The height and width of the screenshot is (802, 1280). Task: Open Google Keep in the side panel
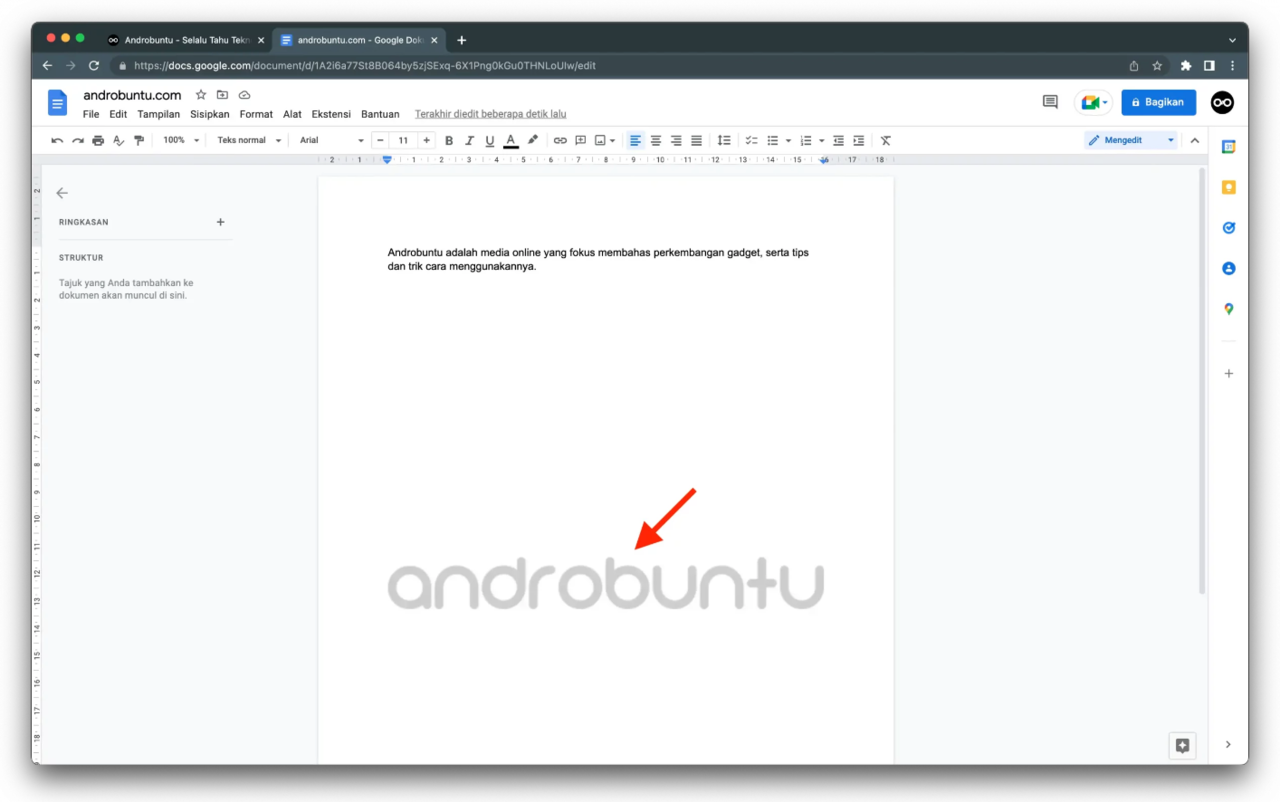tap(1229, 187)
